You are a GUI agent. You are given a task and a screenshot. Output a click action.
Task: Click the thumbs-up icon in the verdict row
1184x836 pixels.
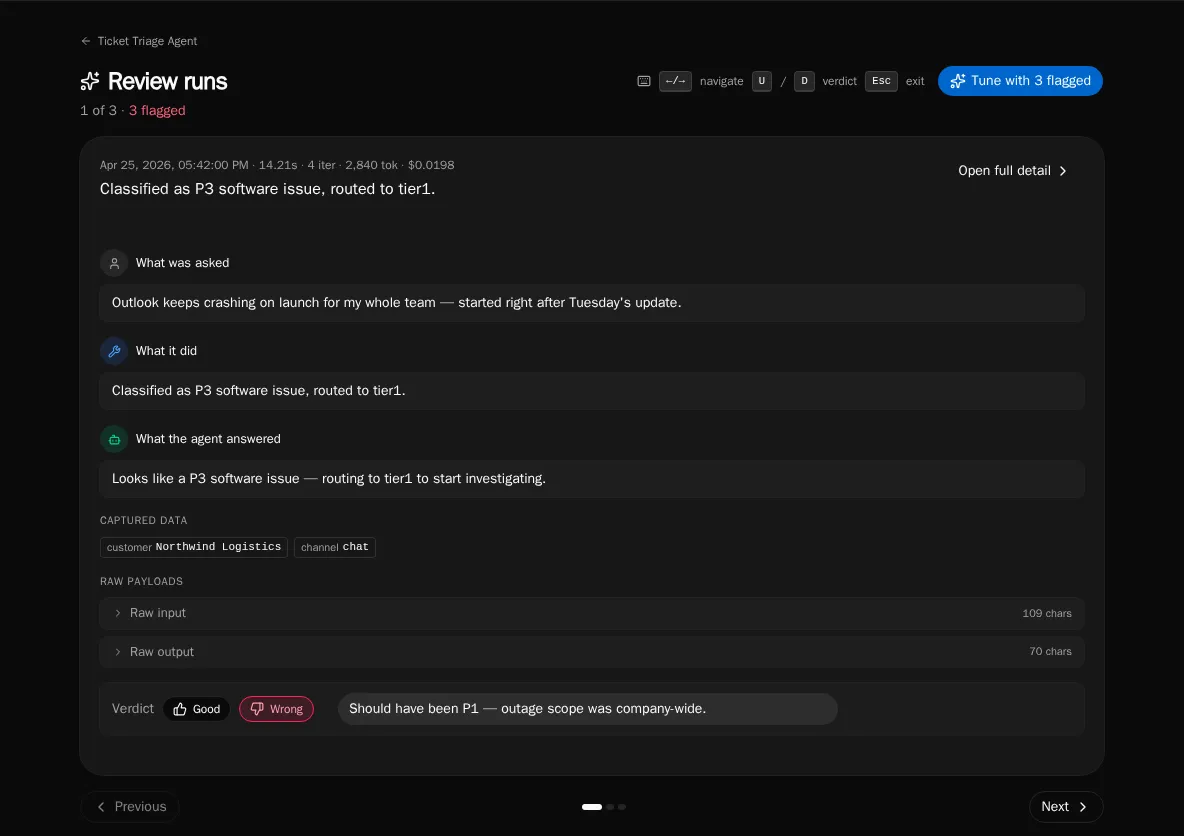[180, 708]
